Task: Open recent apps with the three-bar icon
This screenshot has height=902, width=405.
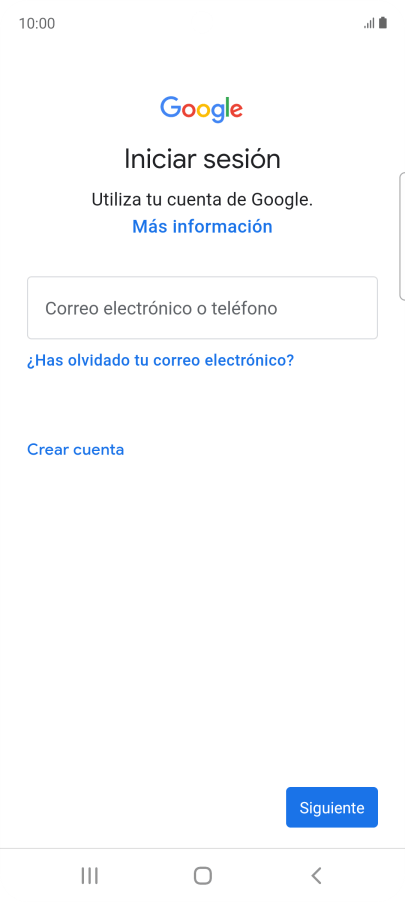Action: (x=89, y=876)
